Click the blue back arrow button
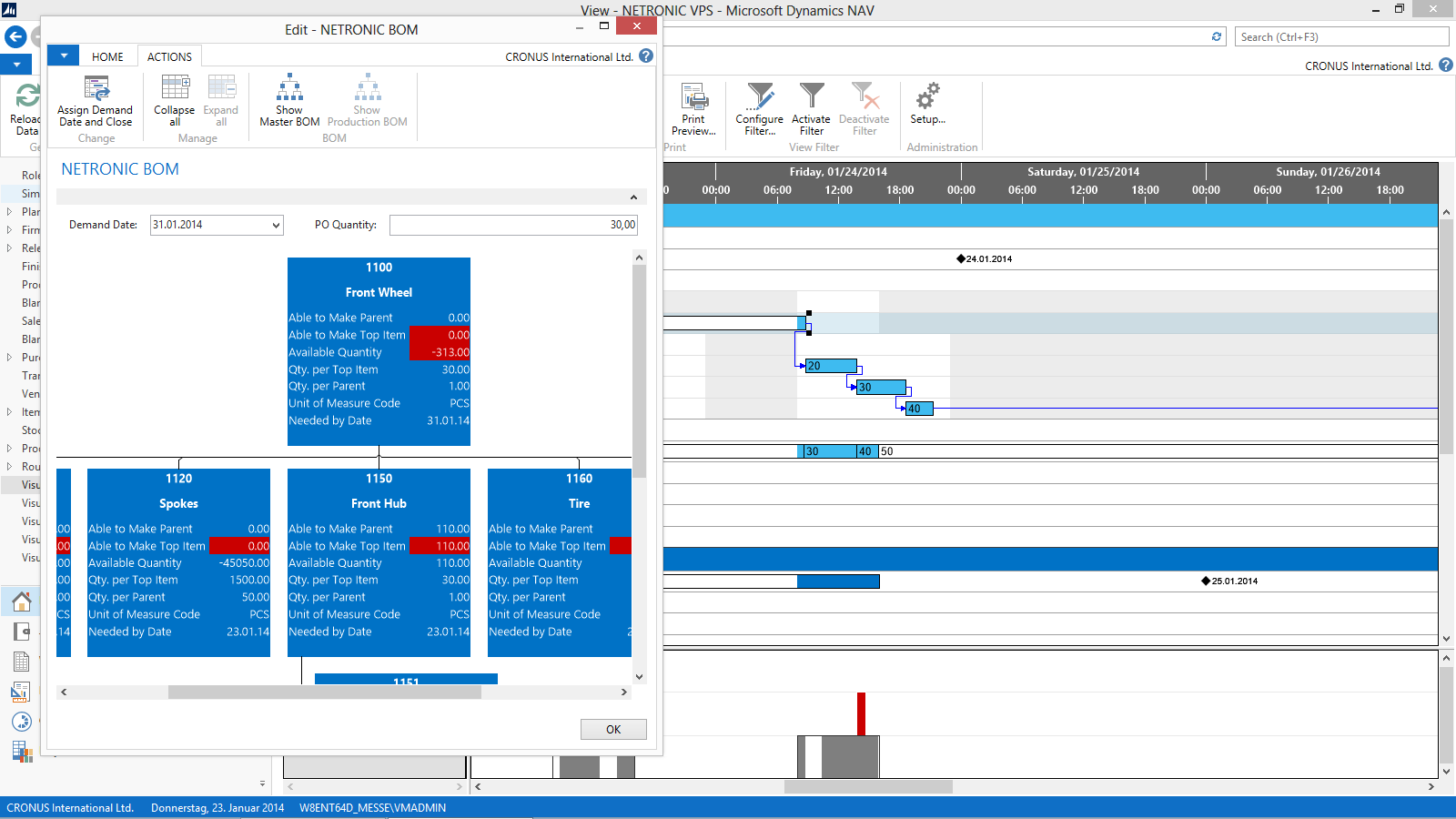 pyautogui.click(x=15, y=37)
